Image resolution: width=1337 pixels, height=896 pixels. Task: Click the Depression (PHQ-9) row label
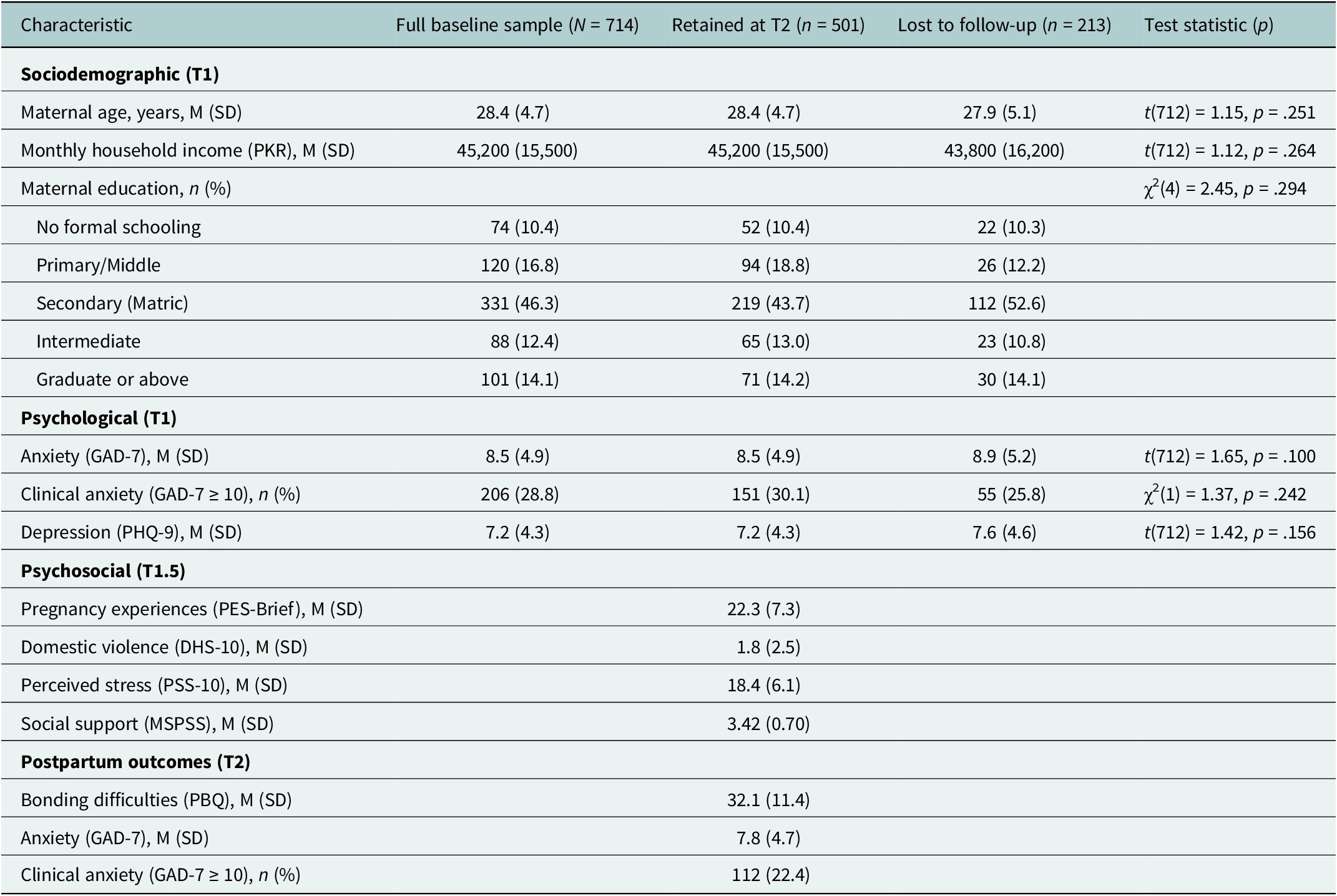coord(131,532)
